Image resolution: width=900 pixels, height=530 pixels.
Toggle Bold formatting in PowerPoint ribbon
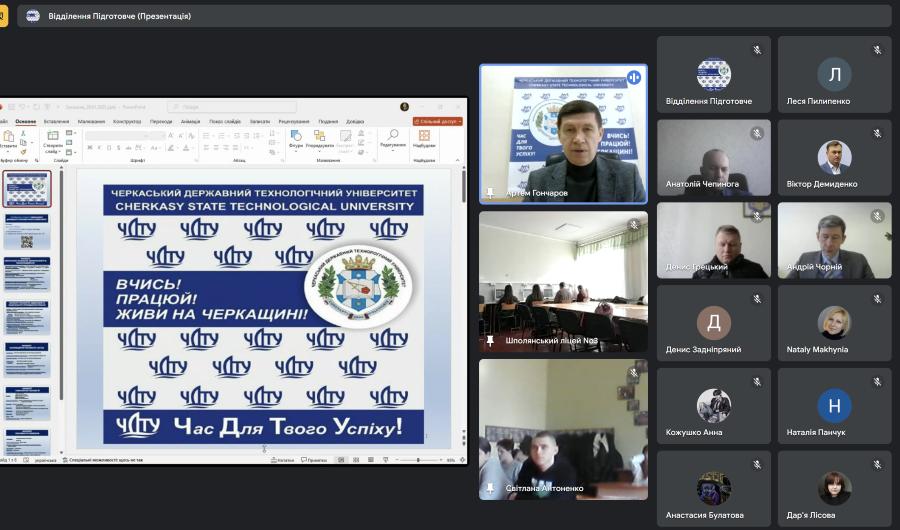point(90,148)
